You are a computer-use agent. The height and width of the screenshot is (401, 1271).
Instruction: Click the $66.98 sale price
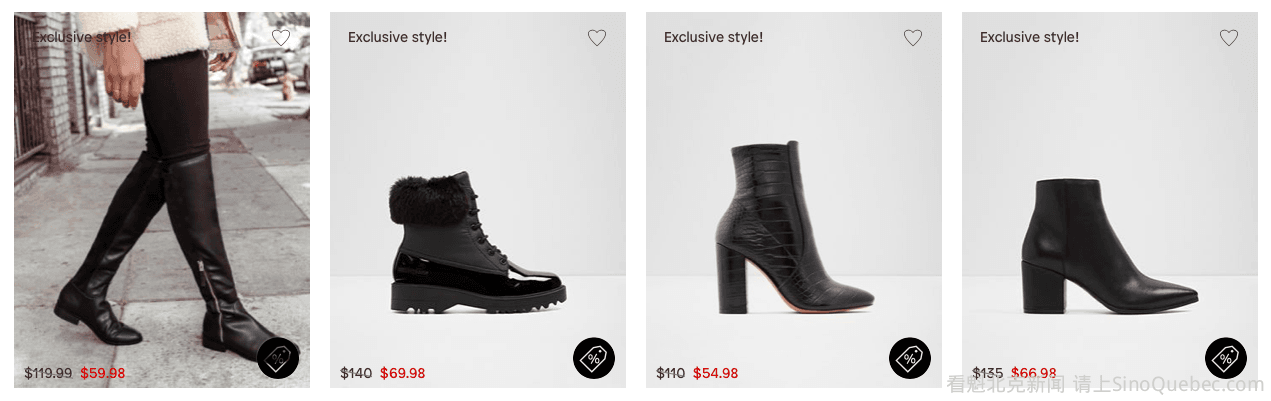(1034, 373)
